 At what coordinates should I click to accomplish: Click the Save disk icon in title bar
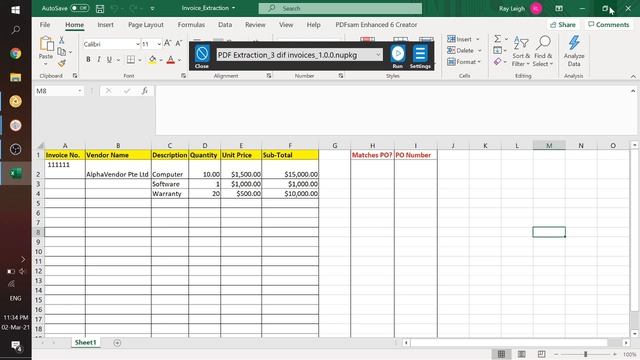pos(100,8)
